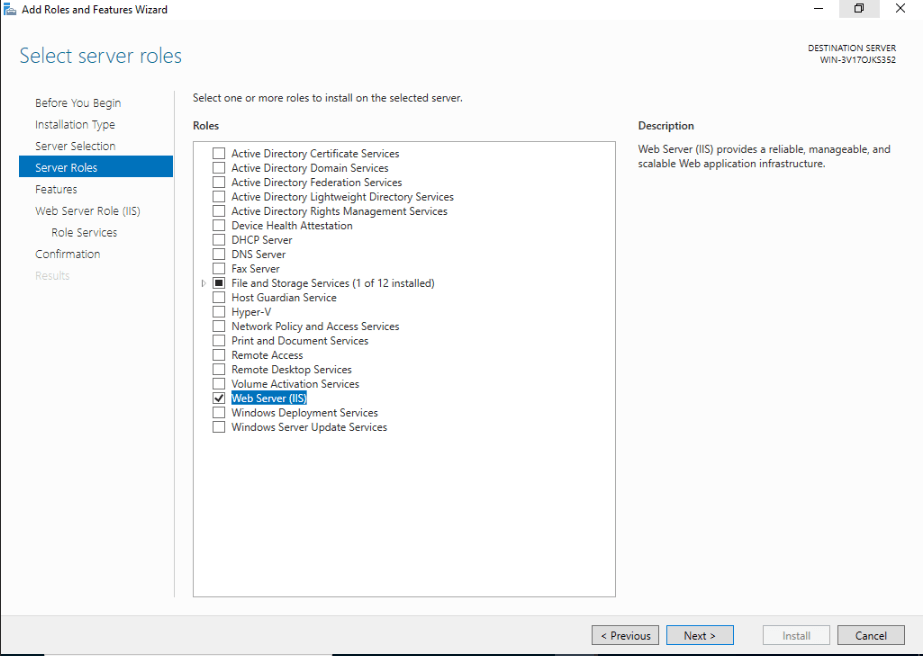Jump to the Features step
The image size is (923, 656).
(56, 189)
